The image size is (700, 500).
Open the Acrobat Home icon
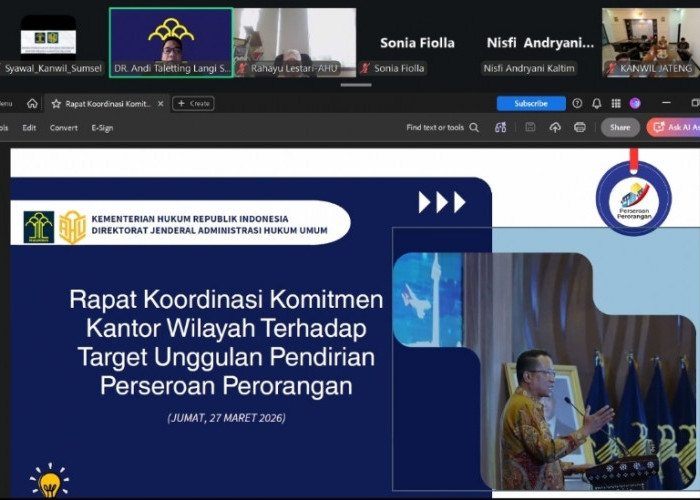click(32, 104)
